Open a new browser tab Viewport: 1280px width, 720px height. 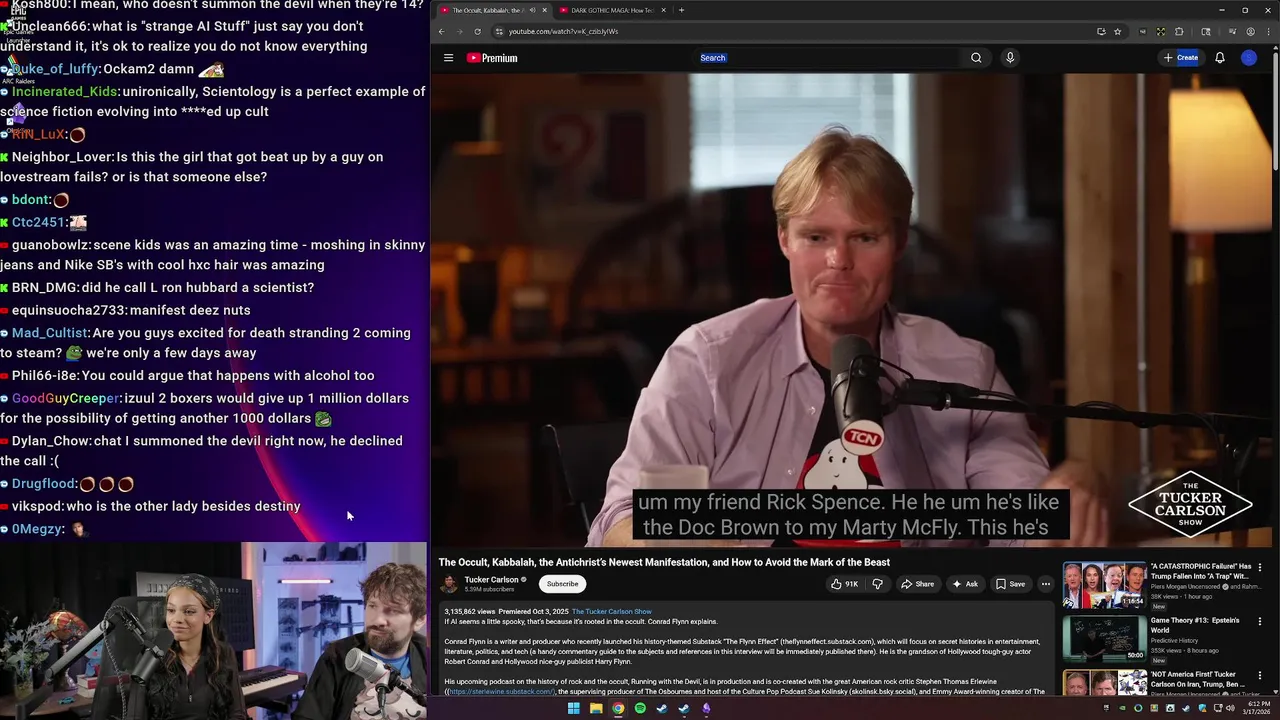tap(682, 10)
